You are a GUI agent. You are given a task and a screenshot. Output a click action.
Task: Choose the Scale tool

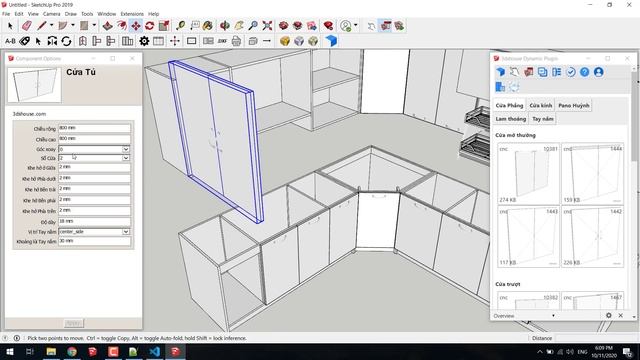coord(164,26)
